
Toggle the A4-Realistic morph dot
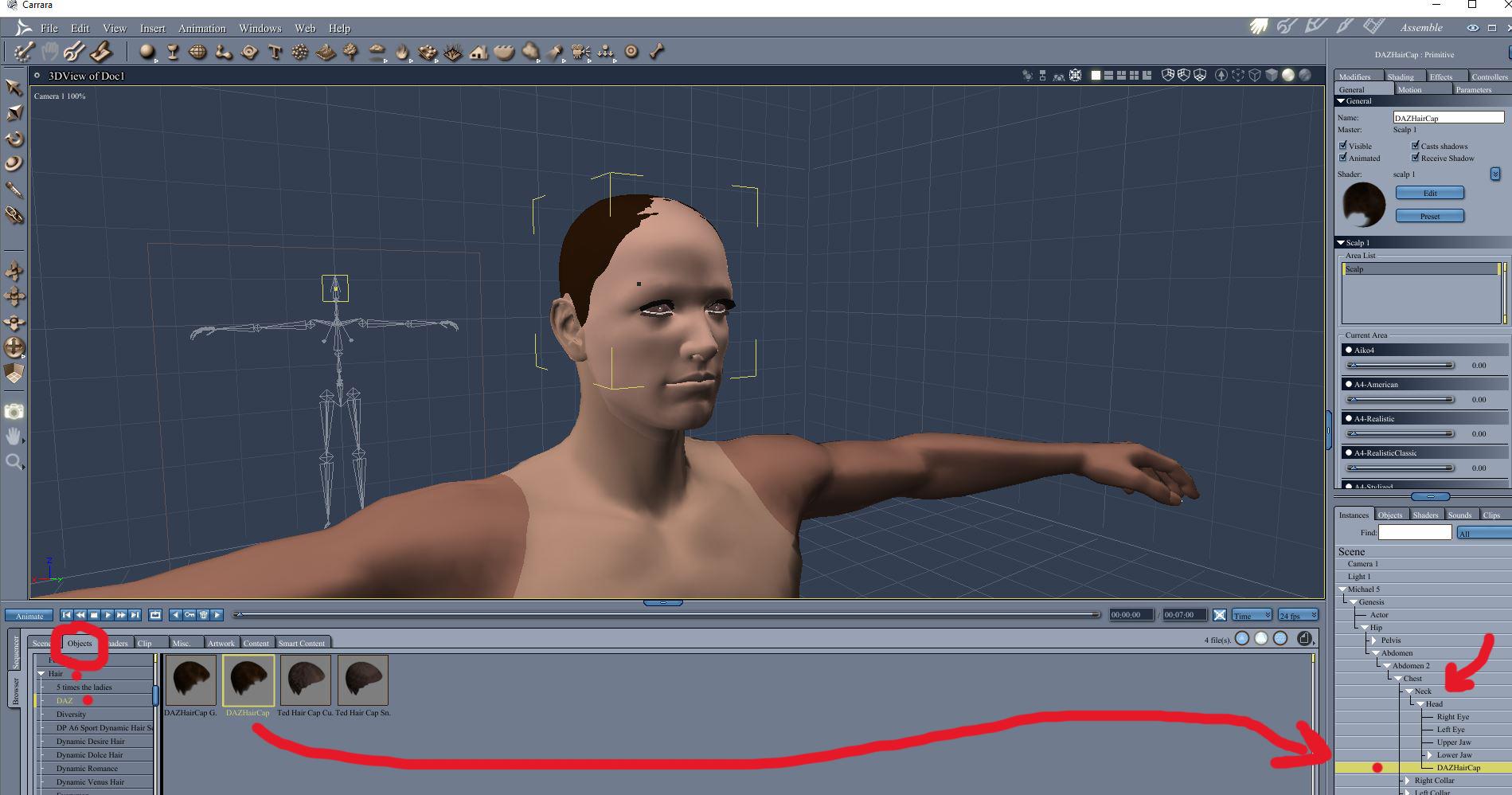tap(1348, 418)
